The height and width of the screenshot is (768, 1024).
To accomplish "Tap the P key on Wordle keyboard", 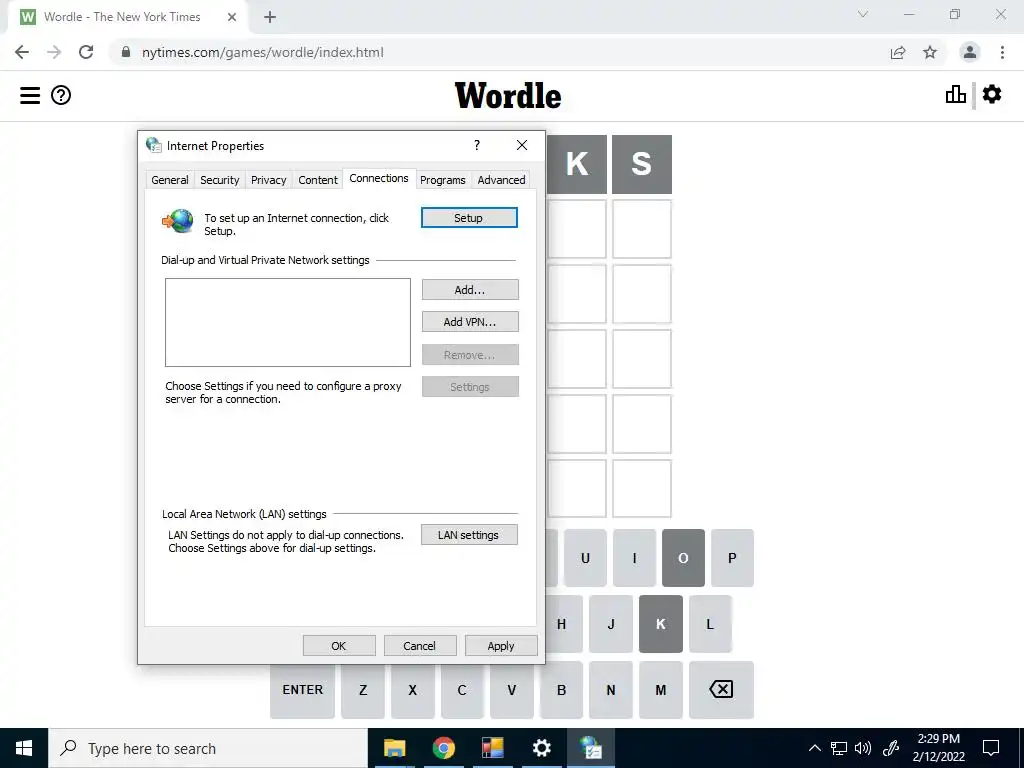I will coord(732,558).
